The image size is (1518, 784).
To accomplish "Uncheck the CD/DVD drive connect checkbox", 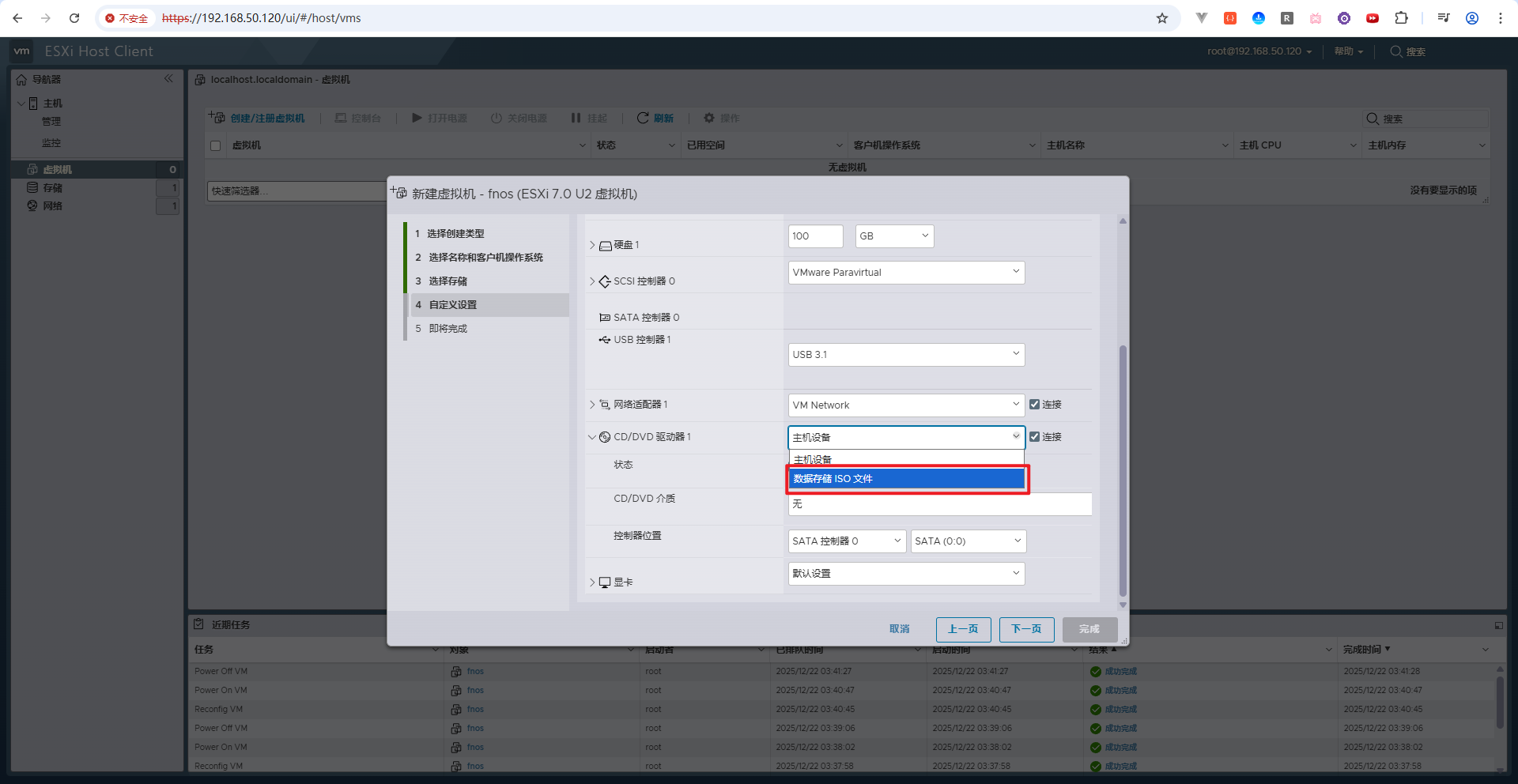I will tap(1034, 437).
